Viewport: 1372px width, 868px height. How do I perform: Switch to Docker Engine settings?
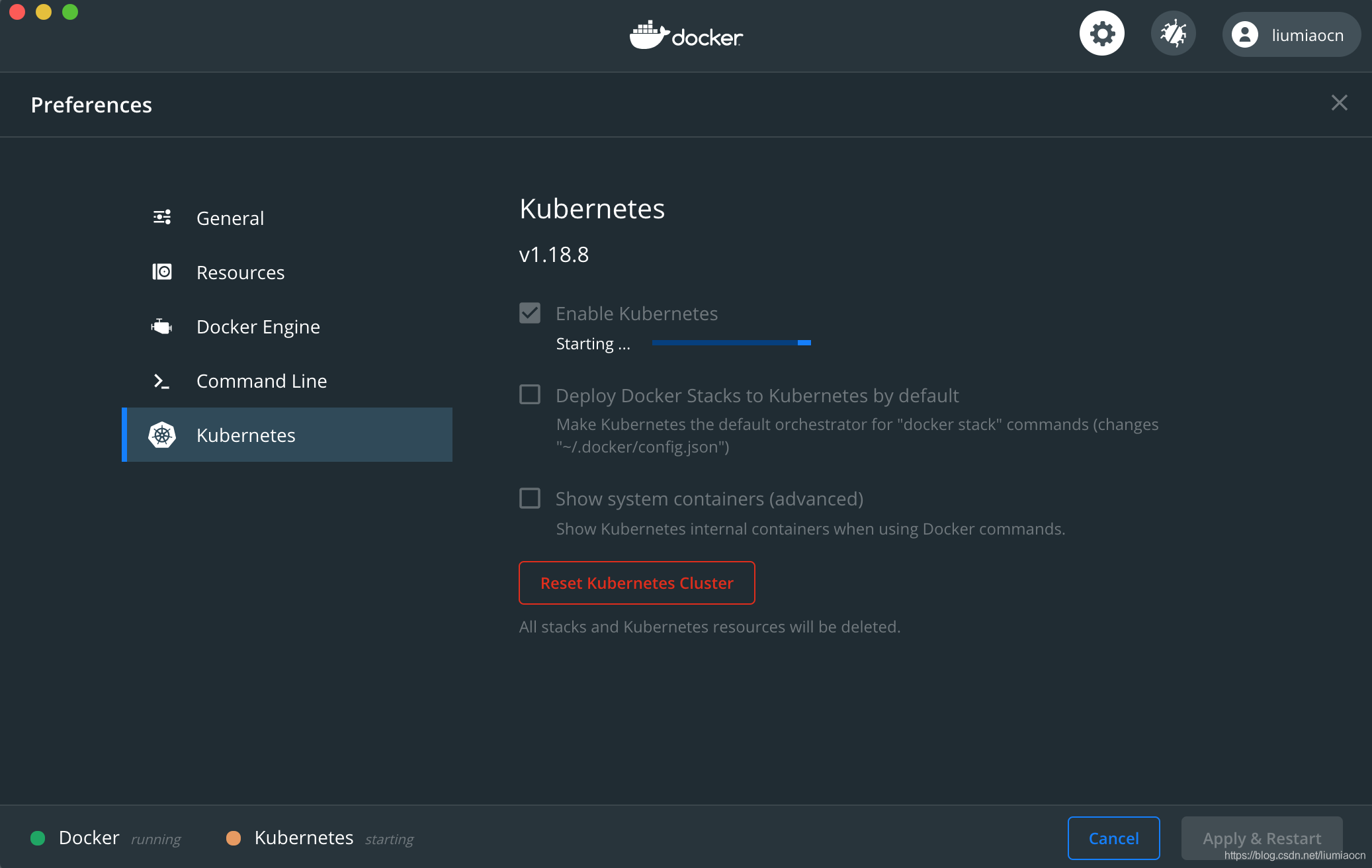pos(287,326)
